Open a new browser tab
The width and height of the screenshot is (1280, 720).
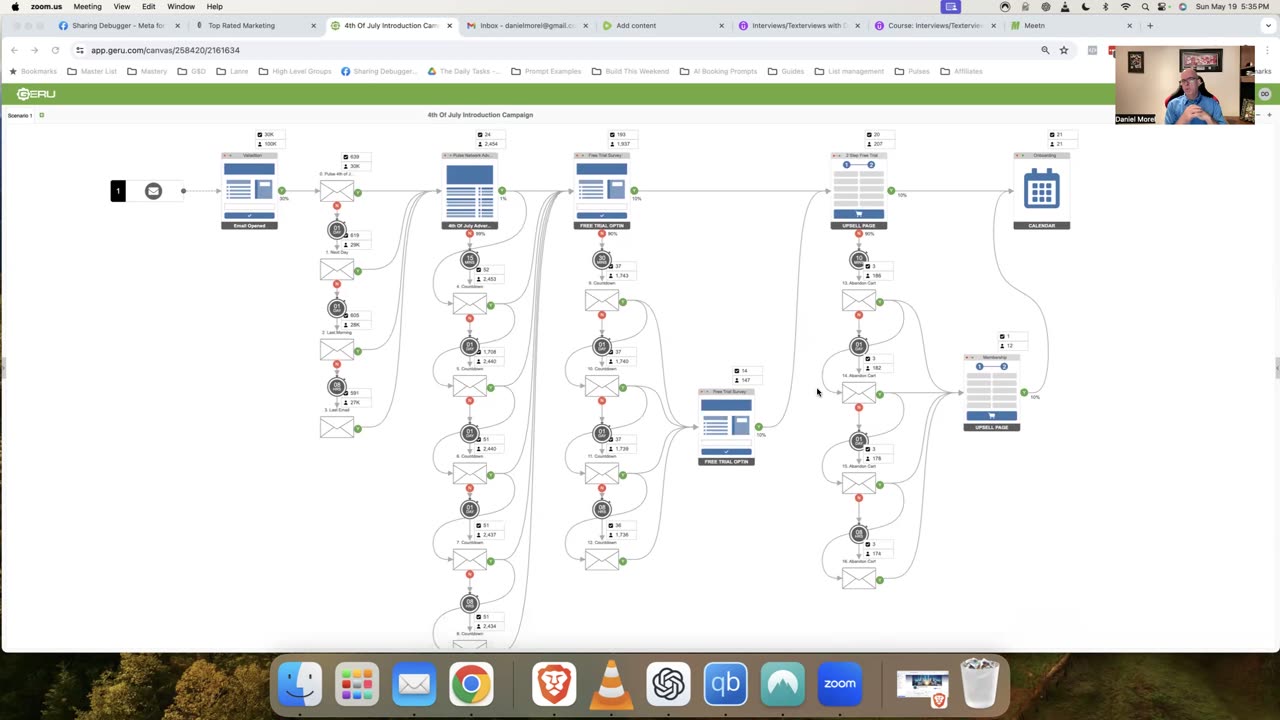[x=1150, y=25]
